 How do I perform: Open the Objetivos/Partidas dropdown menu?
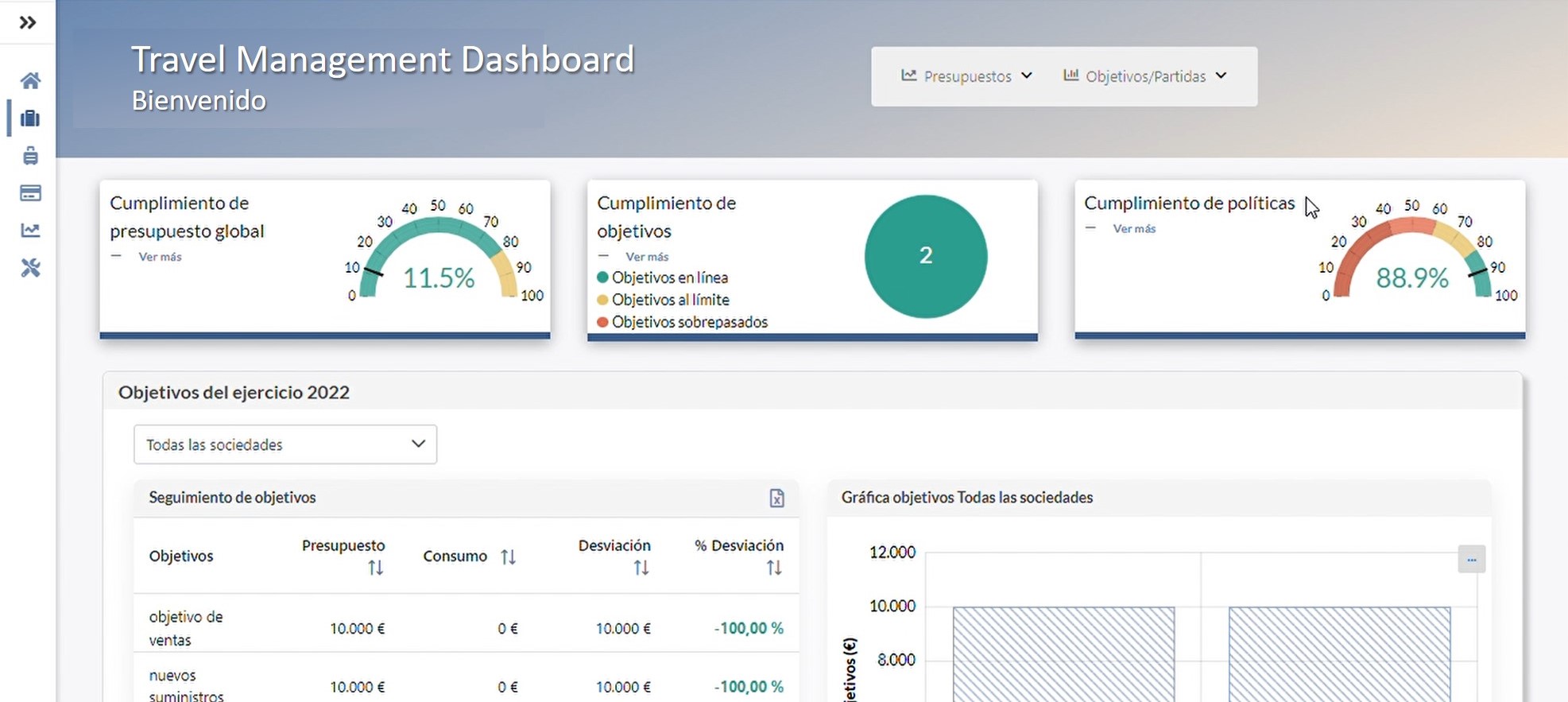[x=1145, y=76]
